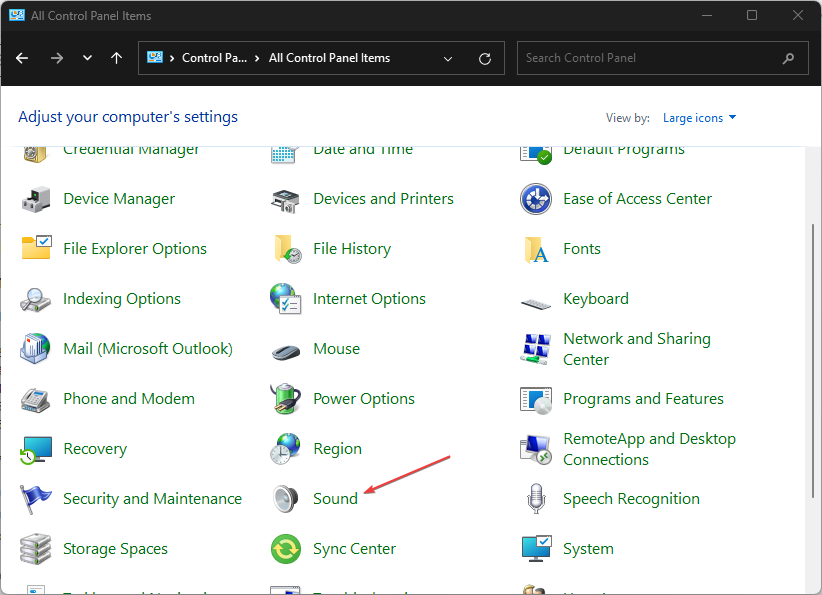Screen dimensions: 822x595
Task: Open the View by Large icons dropdown
Action: (699, 118)
